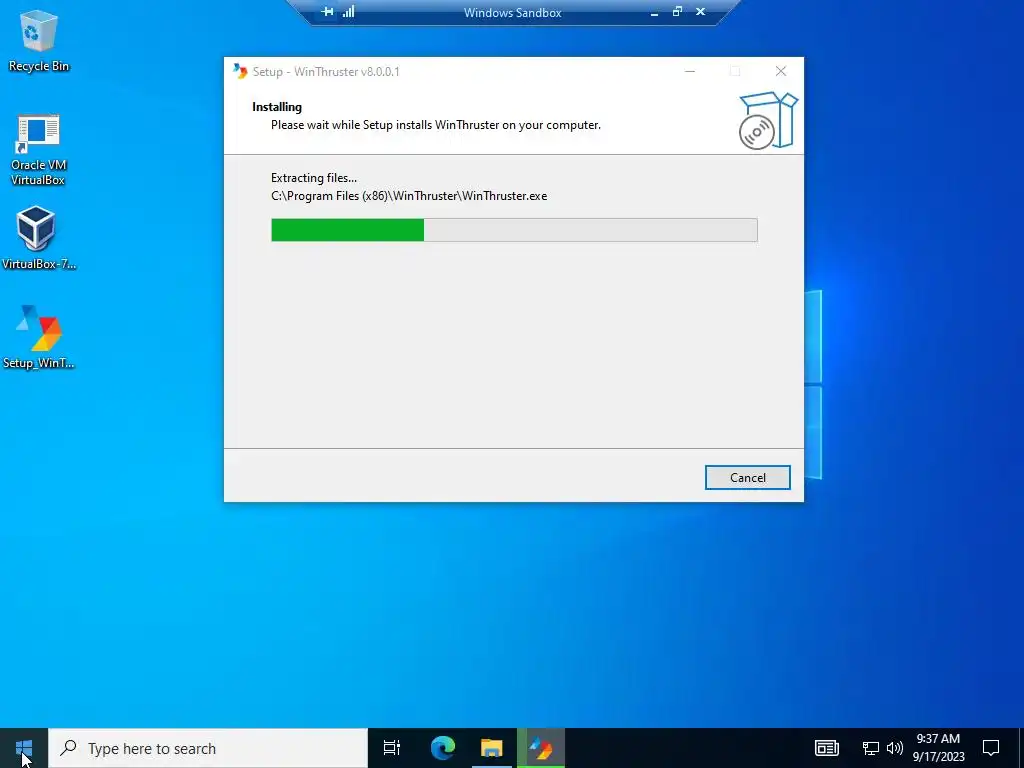
Task: Check the Sandbox connection signal icon
Action: [x=349, y=12]
